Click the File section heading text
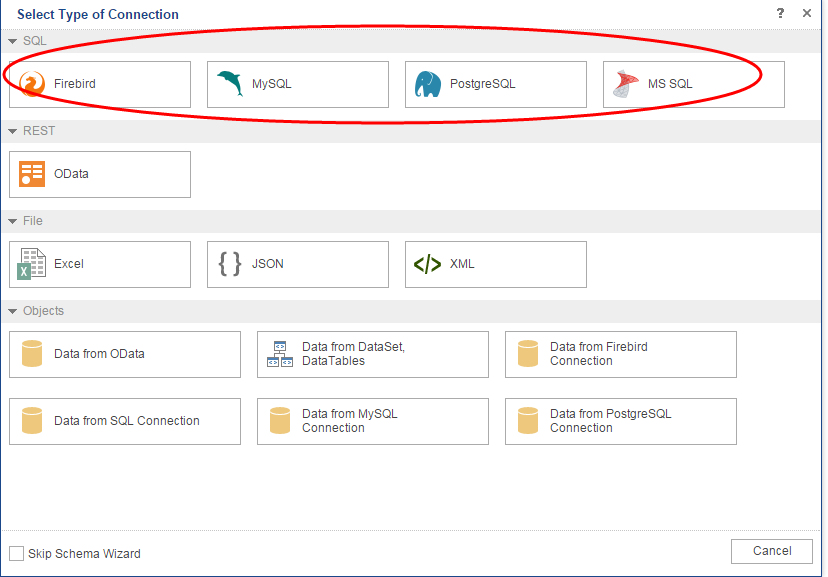The image size is (828, 577). pyautogui.click(x=33, y=221)
